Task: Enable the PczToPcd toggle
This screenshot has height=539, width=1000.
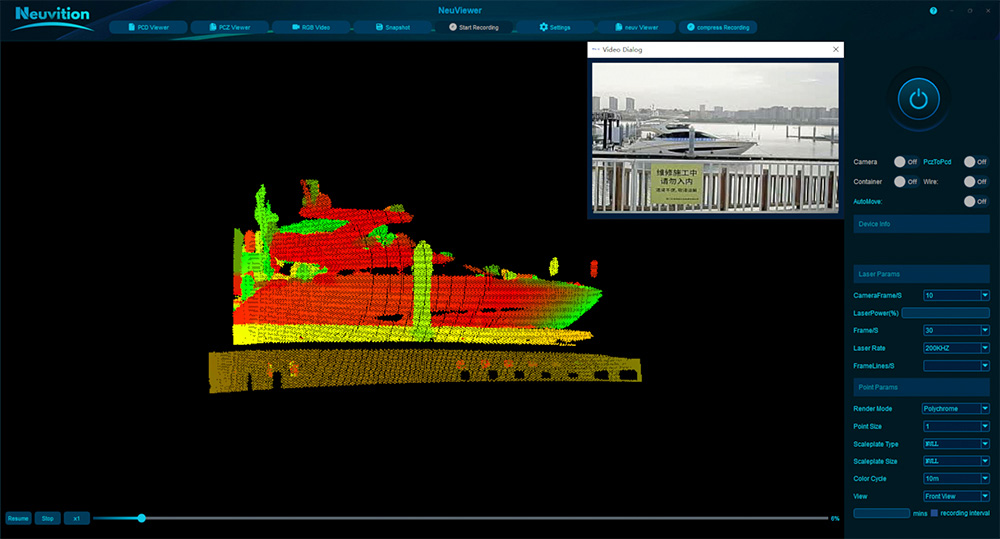Action: point(976,162)
